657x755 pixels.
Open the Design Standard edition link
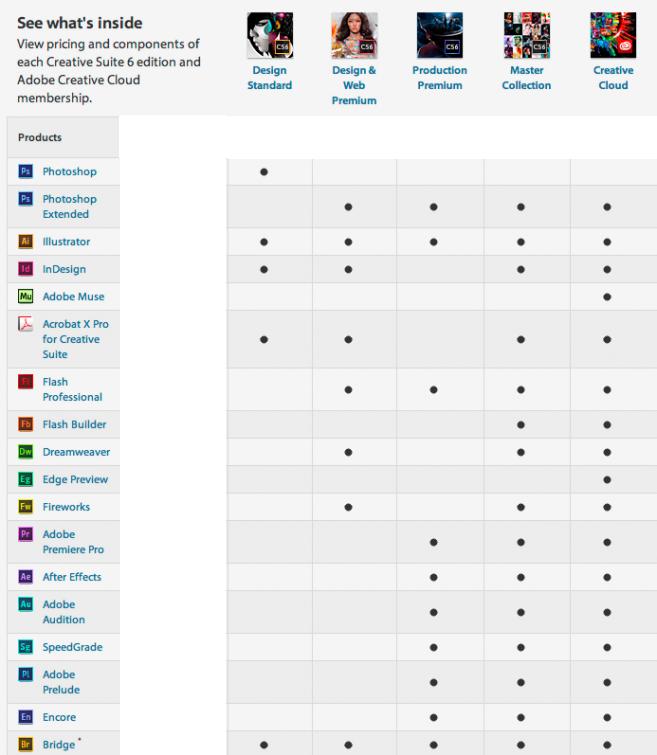pos(269,78)
